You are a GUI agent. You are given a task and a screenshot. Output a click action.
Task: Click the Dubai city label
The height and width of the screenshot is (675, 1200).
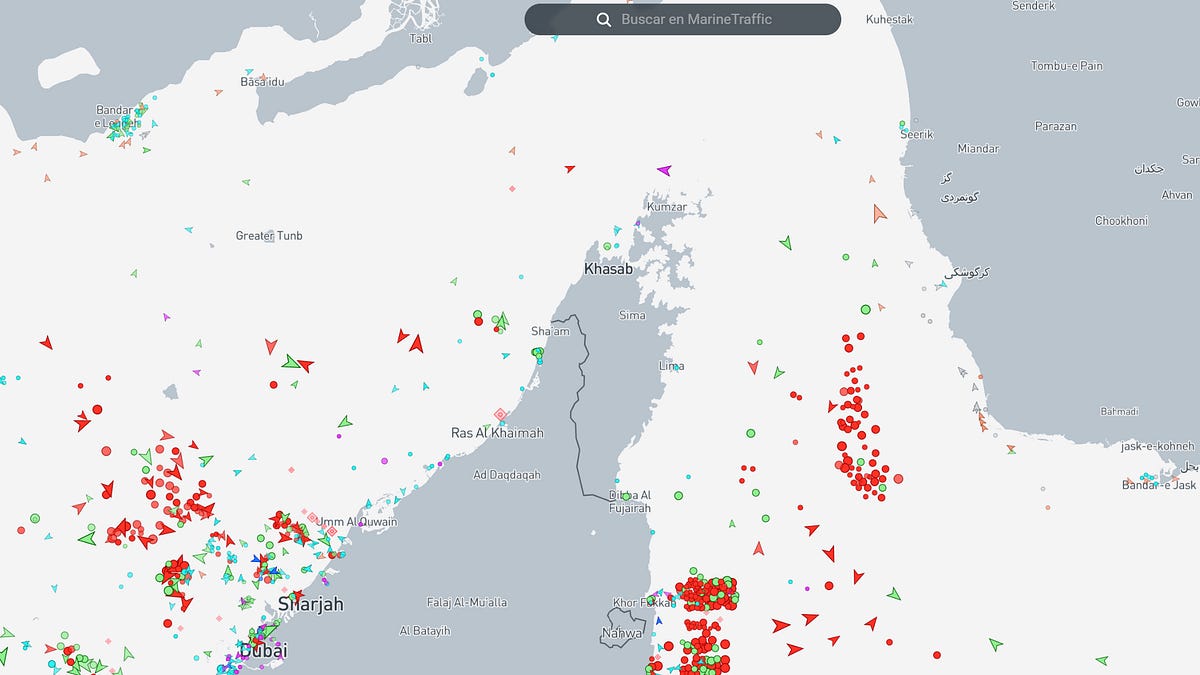(x=263, y=651)
